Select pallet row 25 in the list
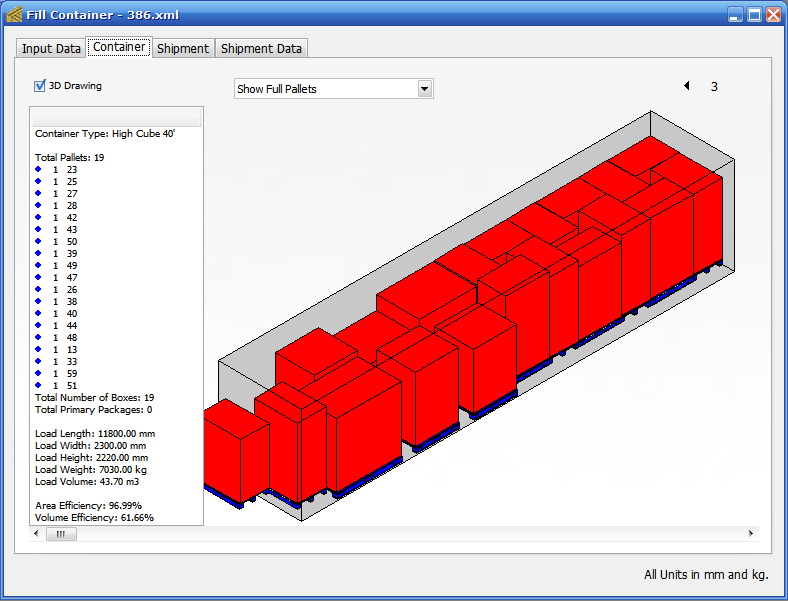 [x=56, y=182]
